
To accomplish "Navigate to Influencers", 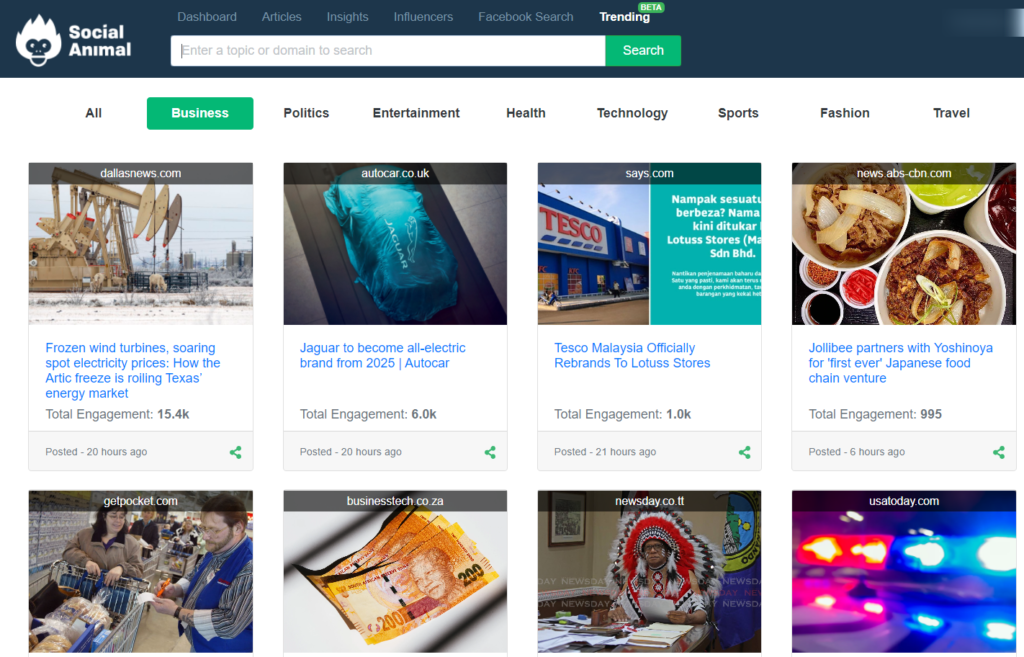I will [423, 17].
